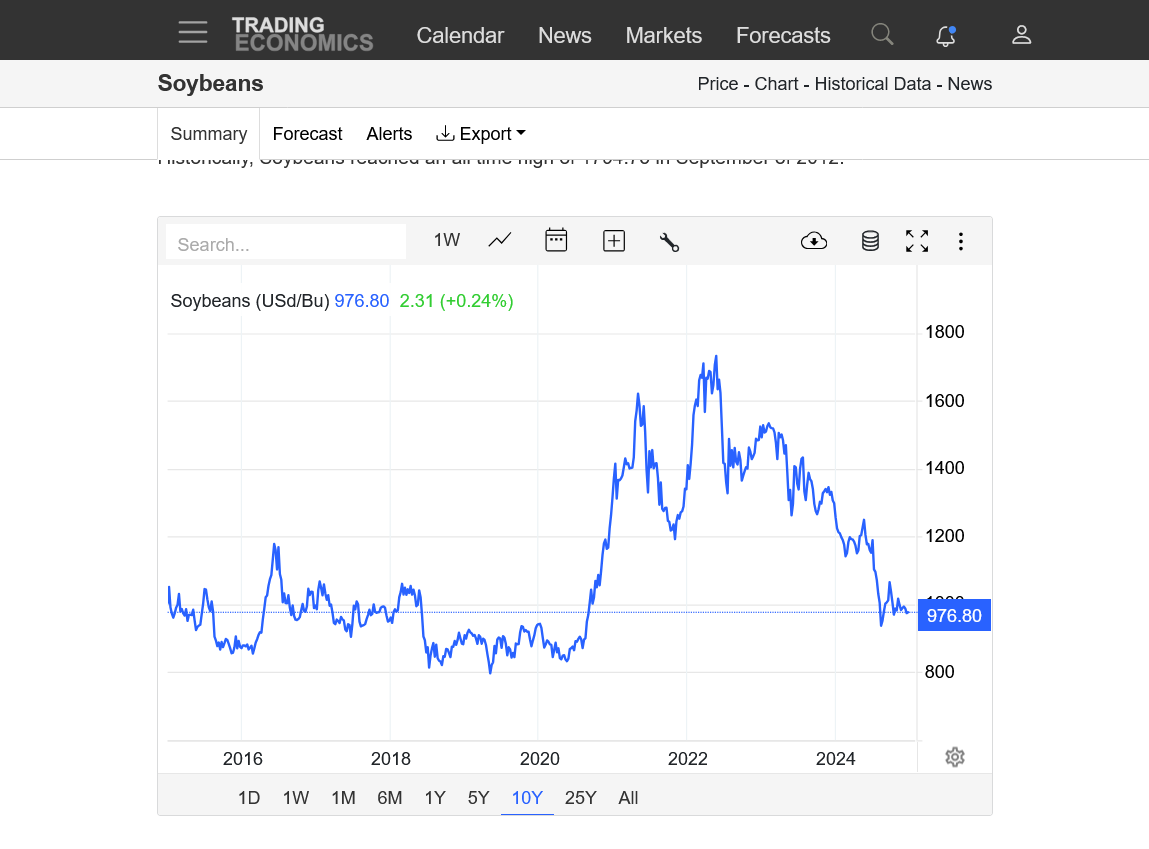This screenshot has width=1149, height=849.
Task: Click the plus box compare icon
Action: click(614, 240)
